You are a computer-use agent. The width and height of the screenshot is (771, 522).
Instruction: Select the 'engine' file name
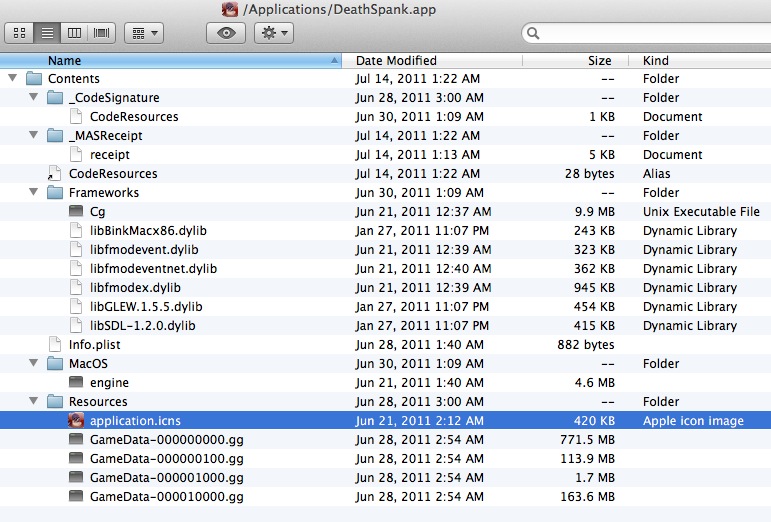[109, 382]
